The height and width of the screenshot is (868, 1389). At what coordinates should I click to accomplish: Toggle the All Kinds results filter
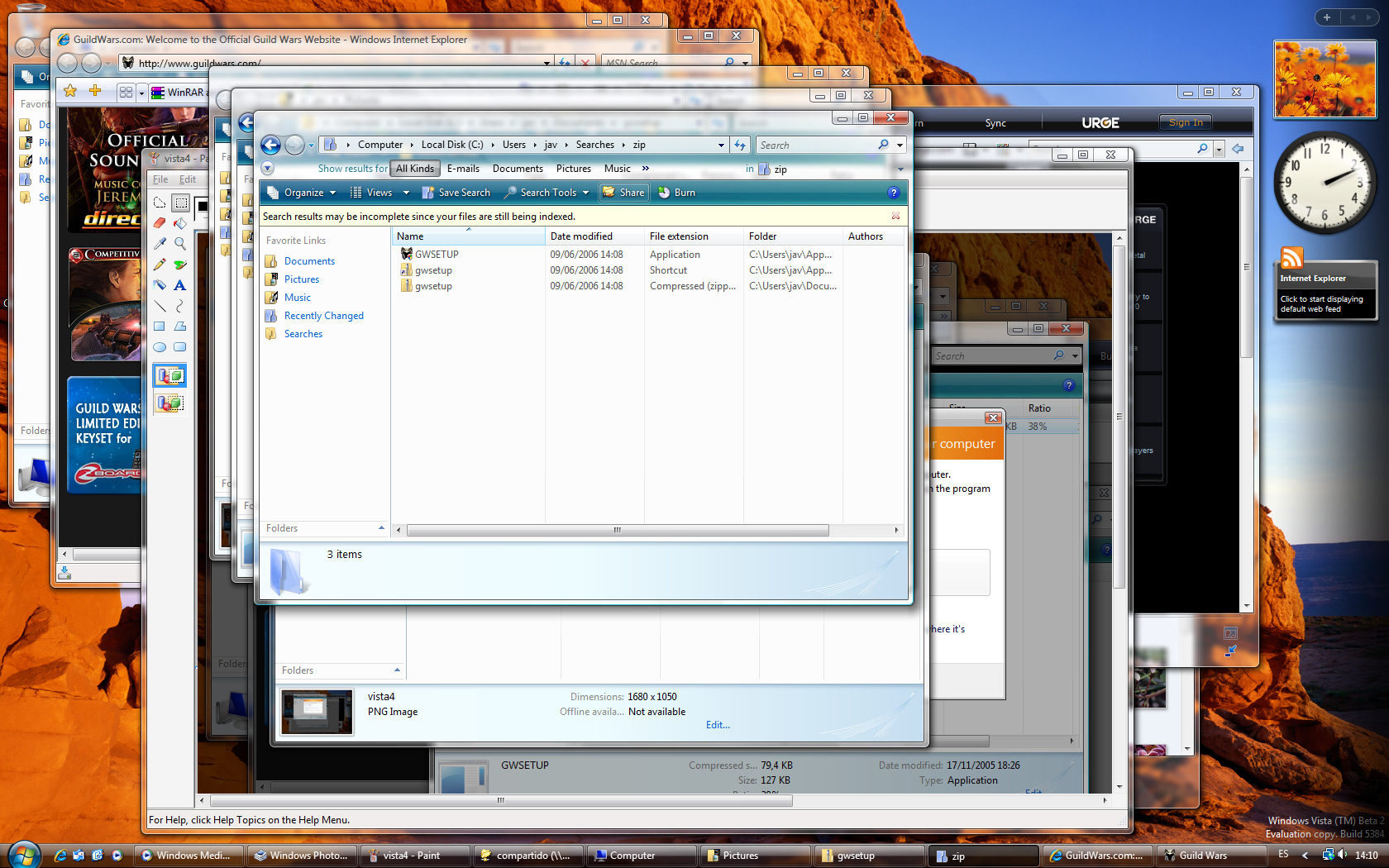(x=414, y=169)
